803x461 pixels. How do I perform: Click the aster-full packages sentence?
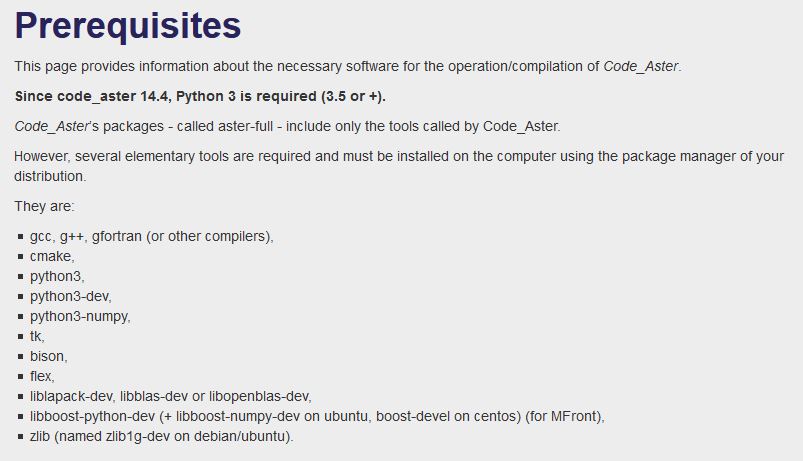coord(287,127)
